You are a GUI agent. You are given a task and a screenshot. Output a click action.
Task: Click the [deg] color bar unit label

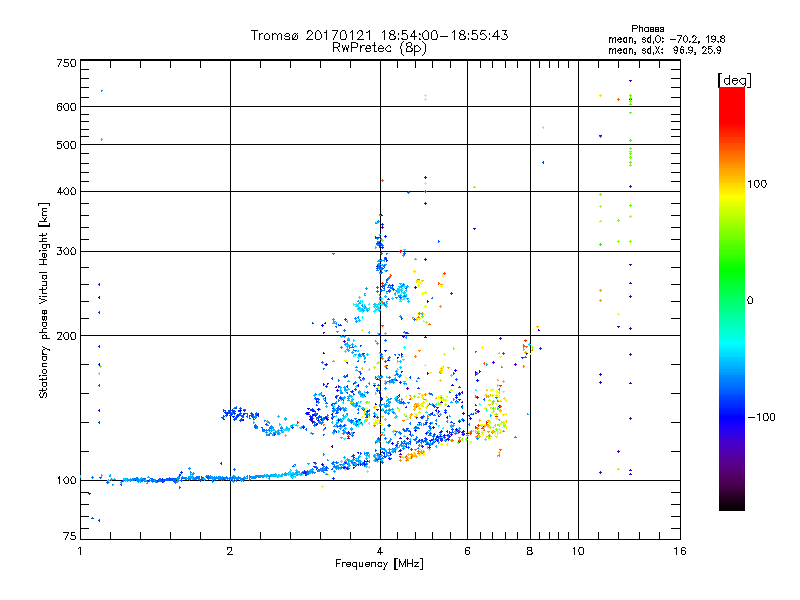[x=734, y=80]
